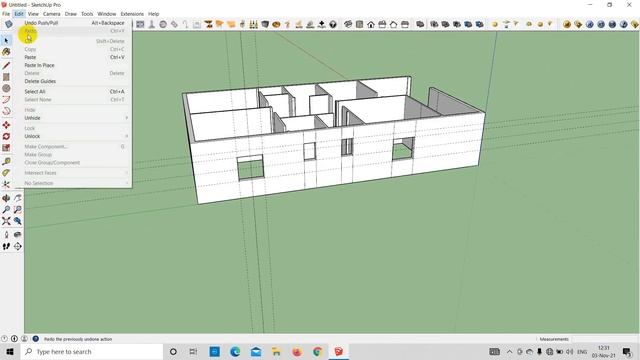The image size is (640, 360).
Task: Expand the Unlock submenu
Action: (73, 136)
